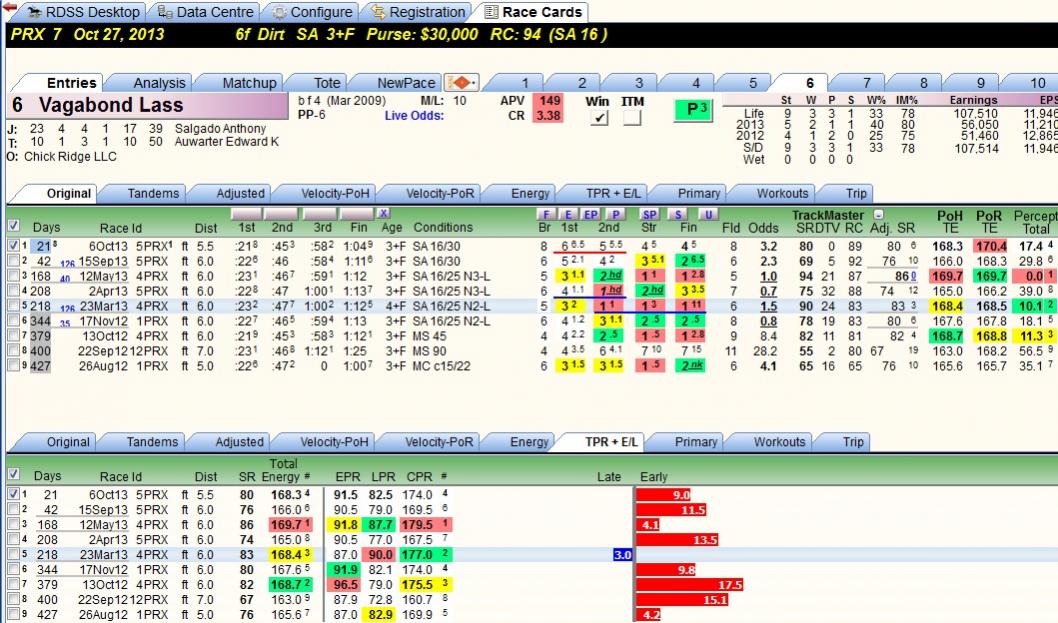Viewport: 1058px width, 623px height.
Task: Toggle select-all checkbox in TPR + E/L table header
Action: coord(13,474)
